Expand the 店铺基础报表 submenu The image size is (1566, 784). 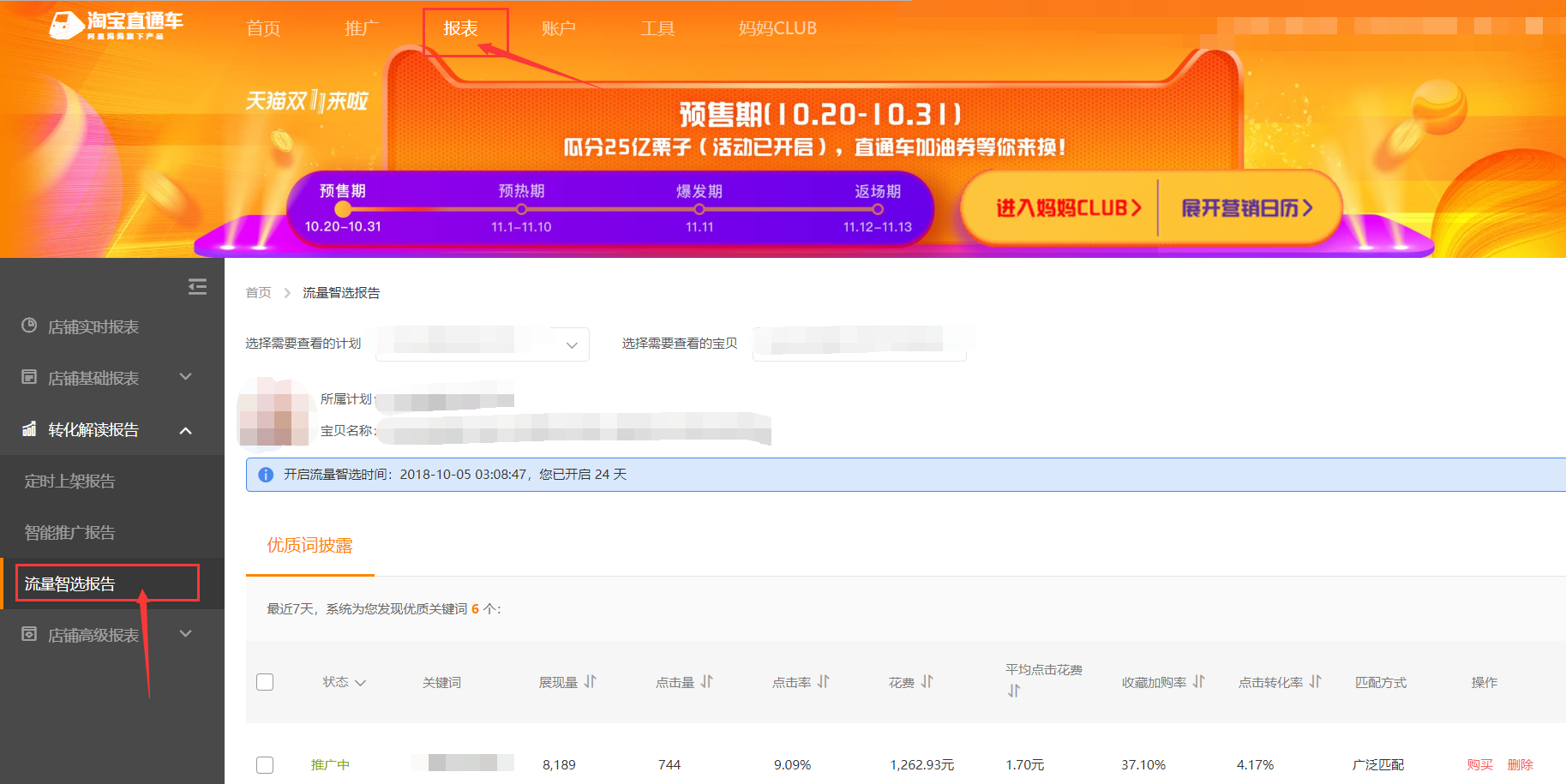pos(186,377)
